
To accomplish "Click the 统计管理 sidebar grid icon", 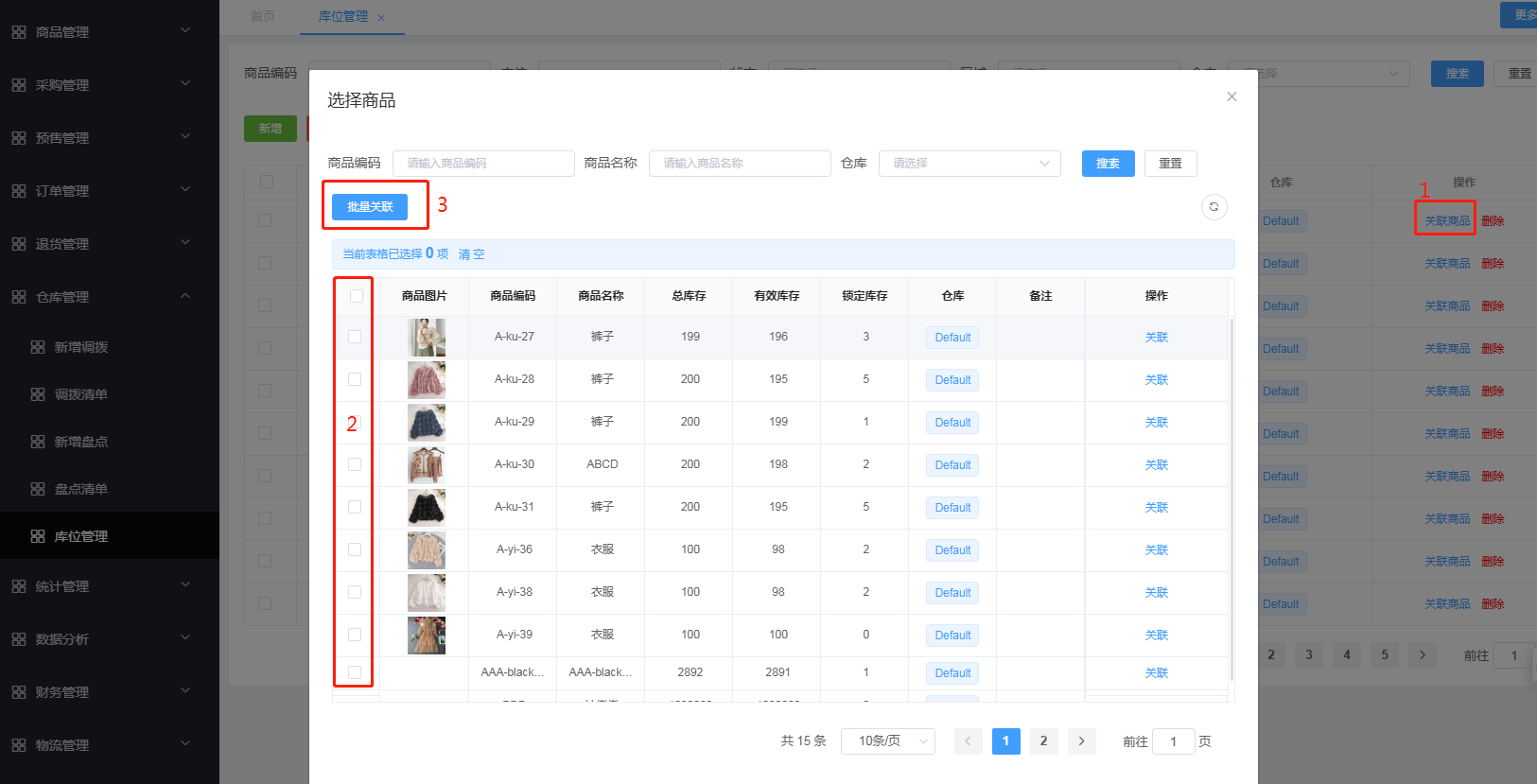I will click(x=19, y=586).
